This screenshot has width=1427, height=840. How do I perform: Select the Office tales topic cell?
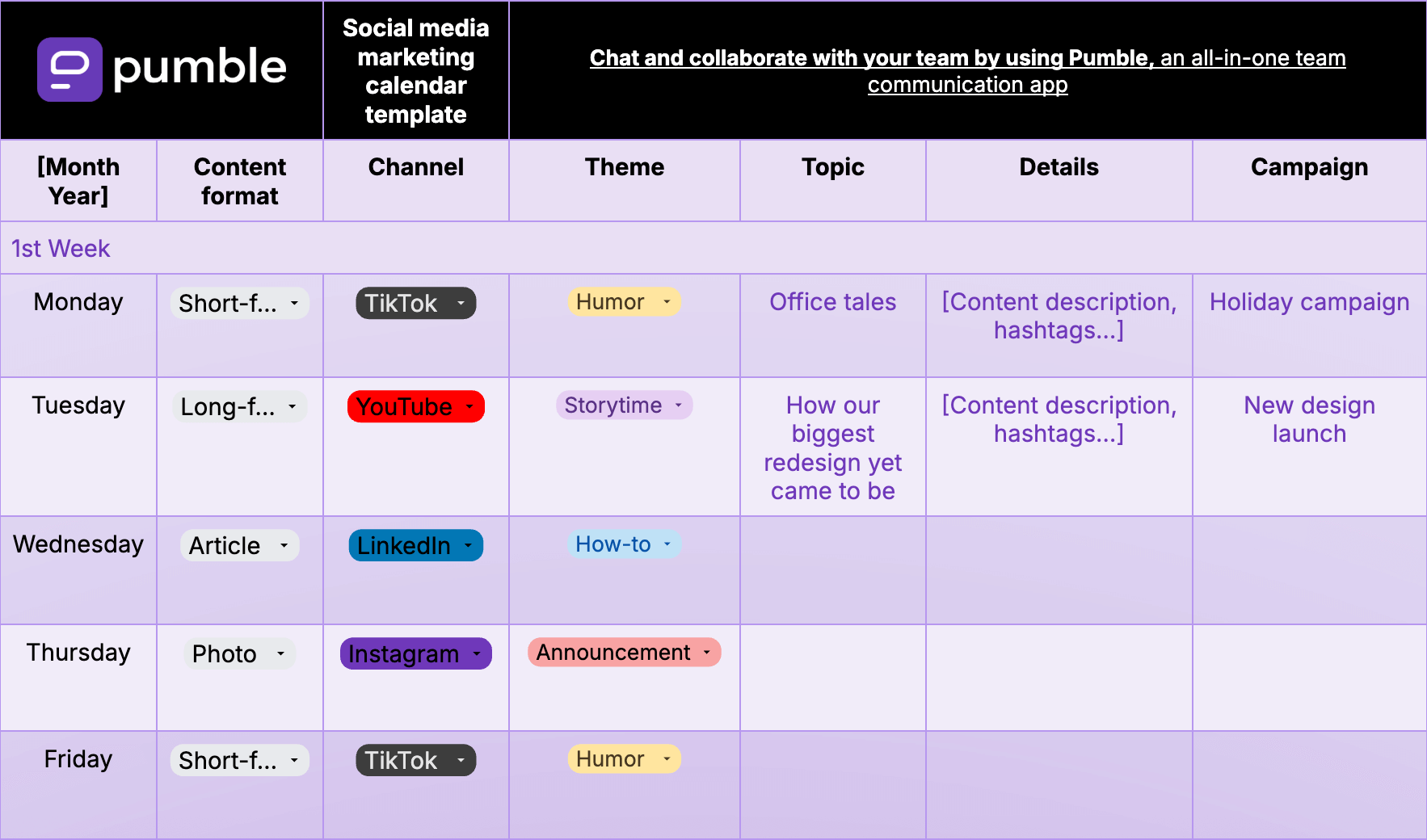click(x=832, y=301)
